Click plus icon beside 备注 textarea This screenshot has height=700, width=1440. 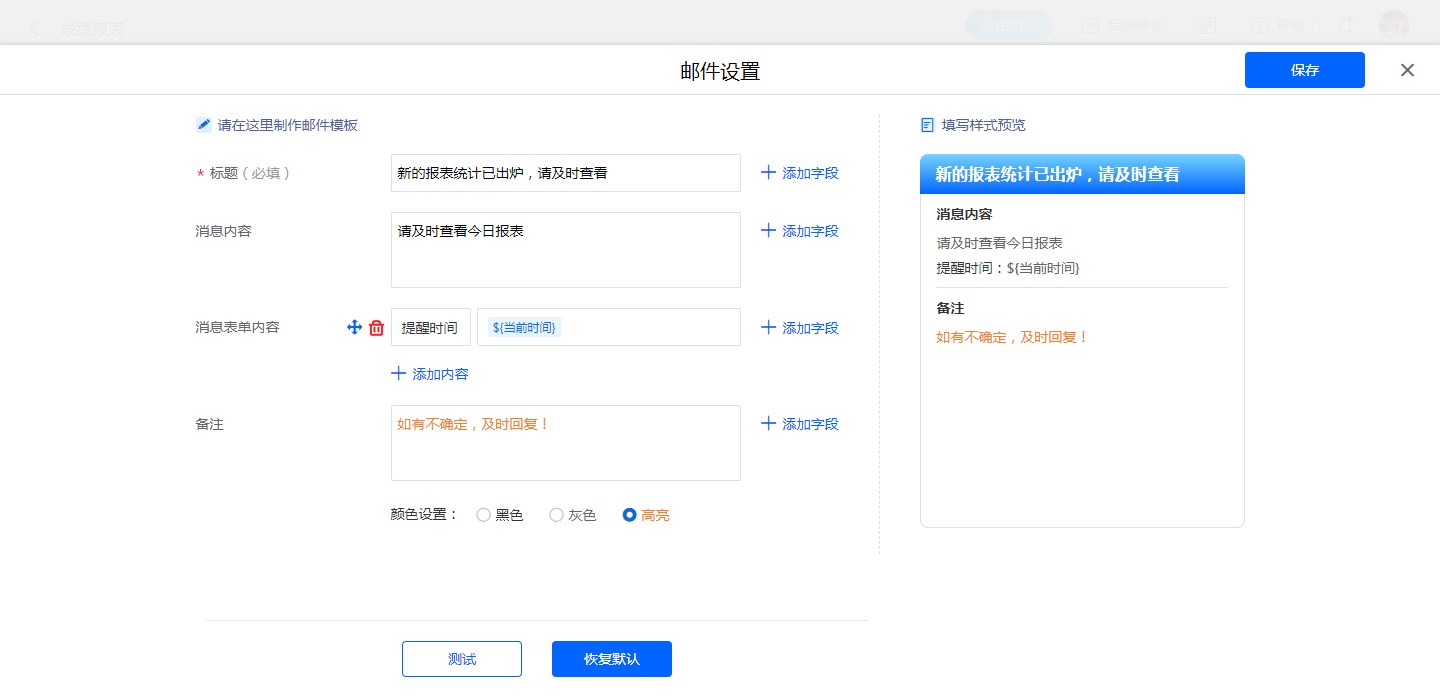[768, 424]
